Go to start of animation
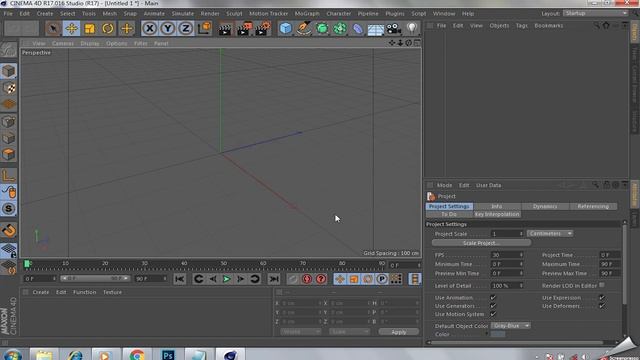Viewport: 640px width, 360px height. (179, 279)
